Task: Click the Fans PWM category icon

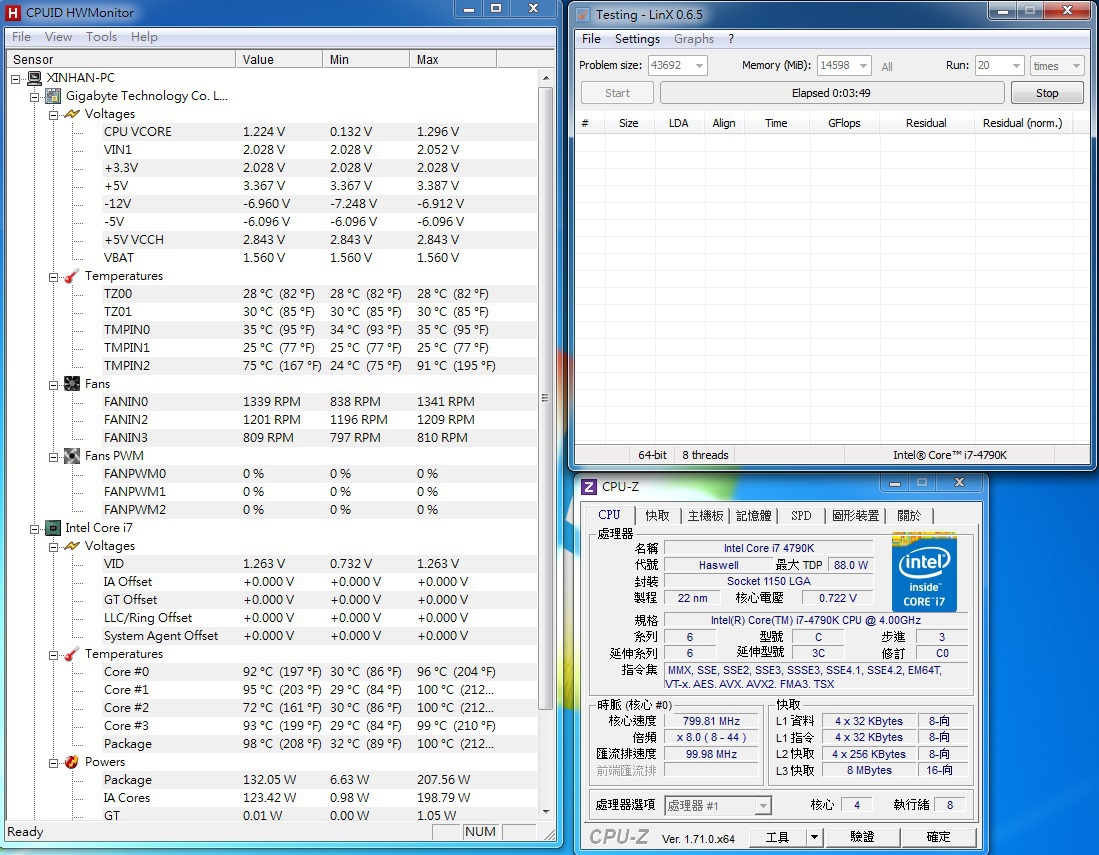Action: [x=71, y=456]
